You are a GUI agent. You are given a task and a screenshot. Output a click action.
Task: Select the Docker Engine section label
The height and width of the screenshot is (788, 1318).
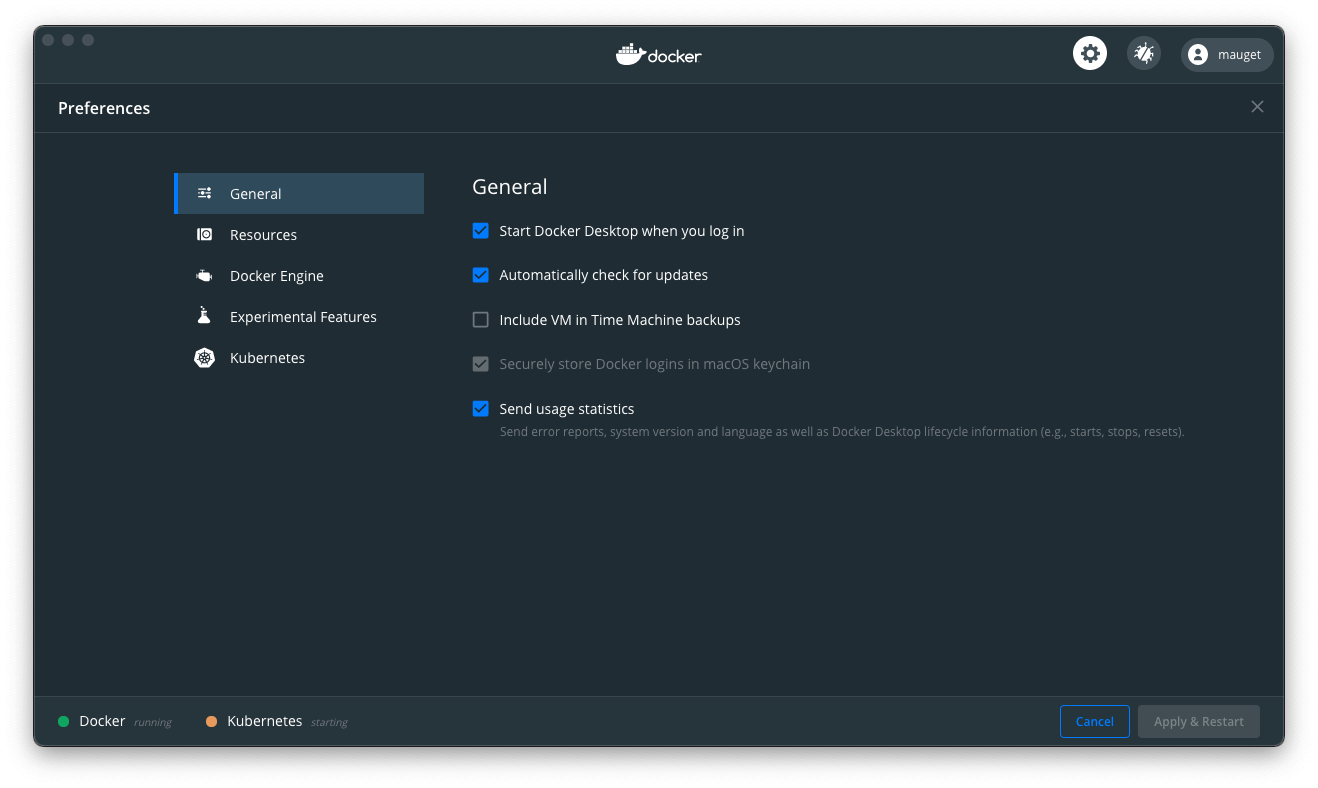(x=277, y=276)
